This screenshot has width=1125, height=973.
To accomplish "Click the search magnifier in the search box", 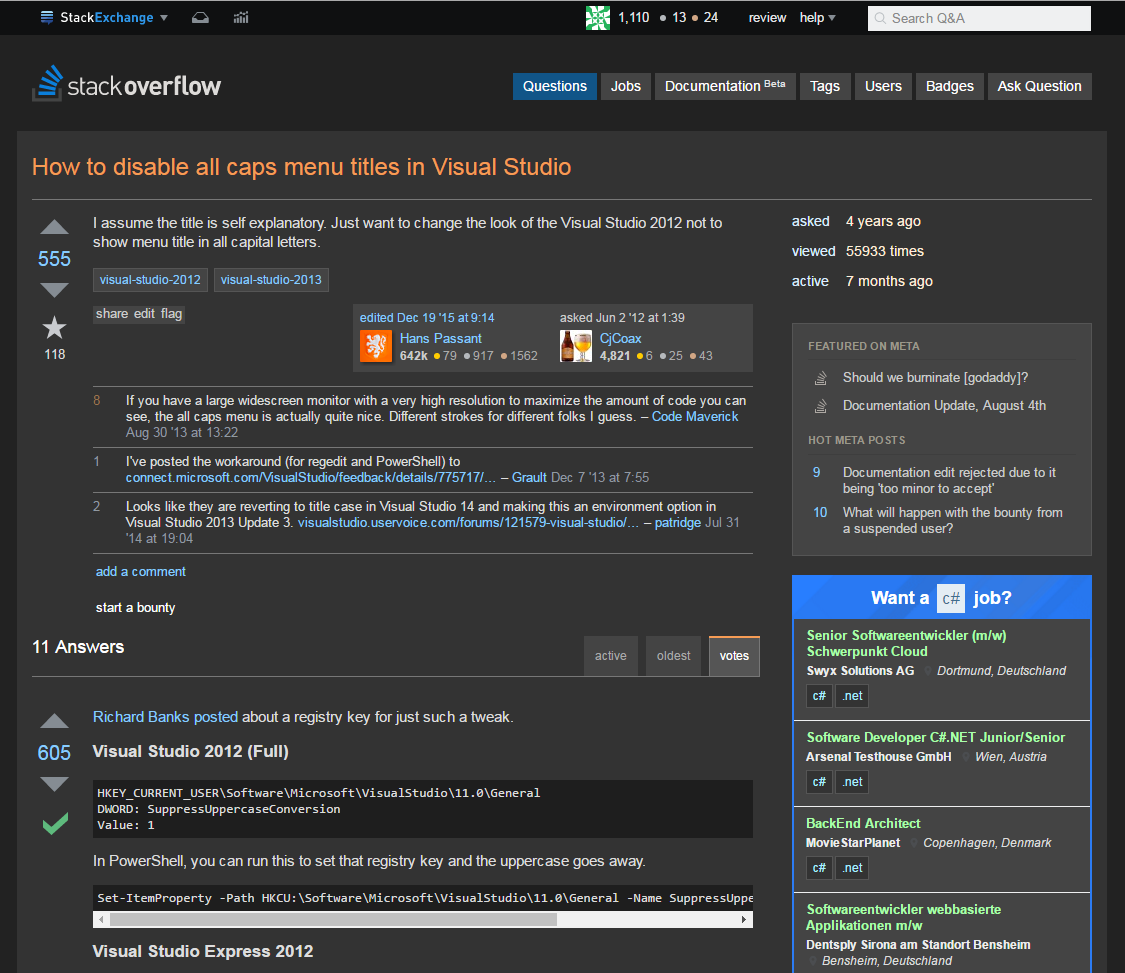I will 882,18.
